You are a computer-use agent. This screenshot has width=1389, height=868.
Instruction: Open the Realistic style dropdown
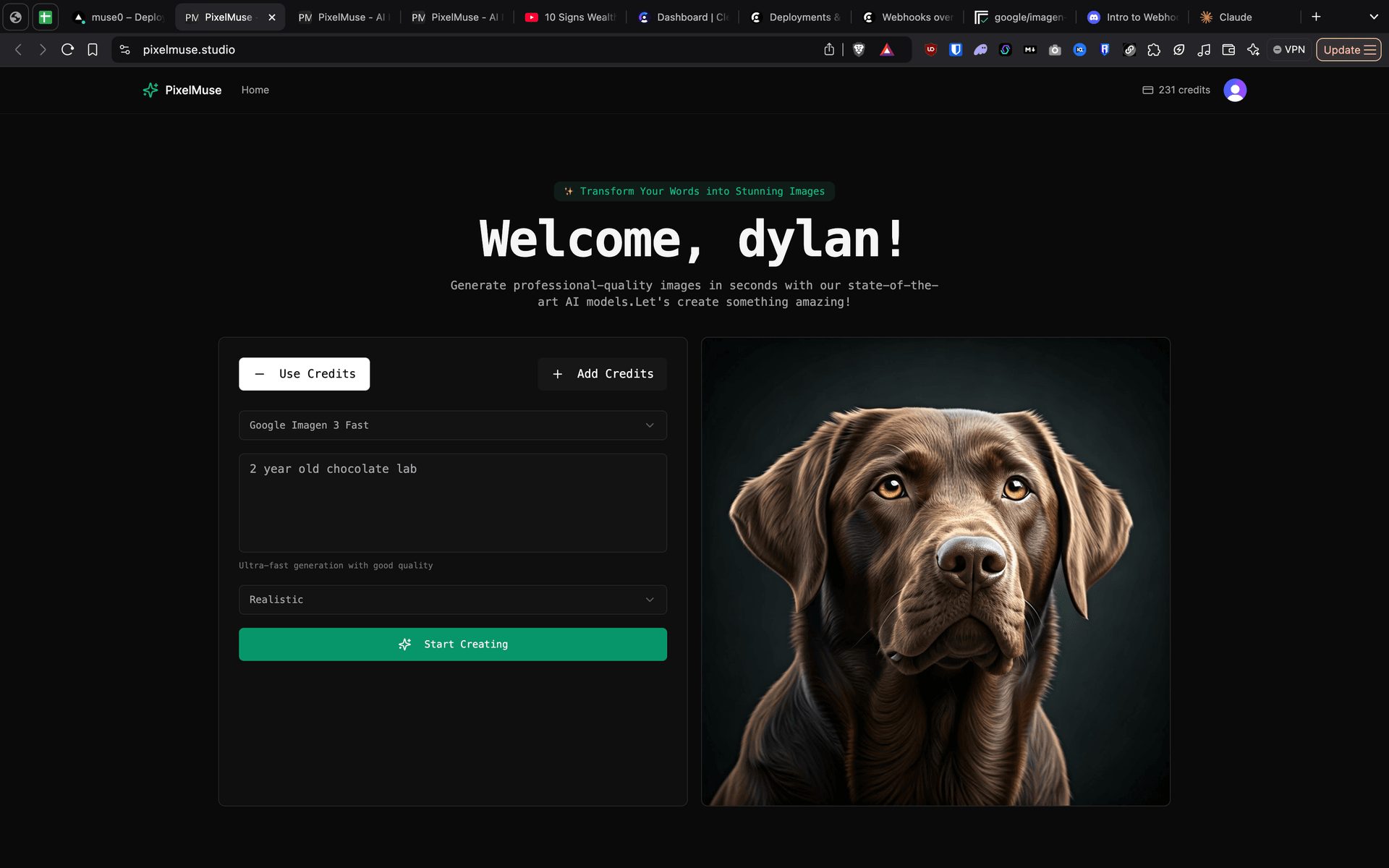[453, 600]
